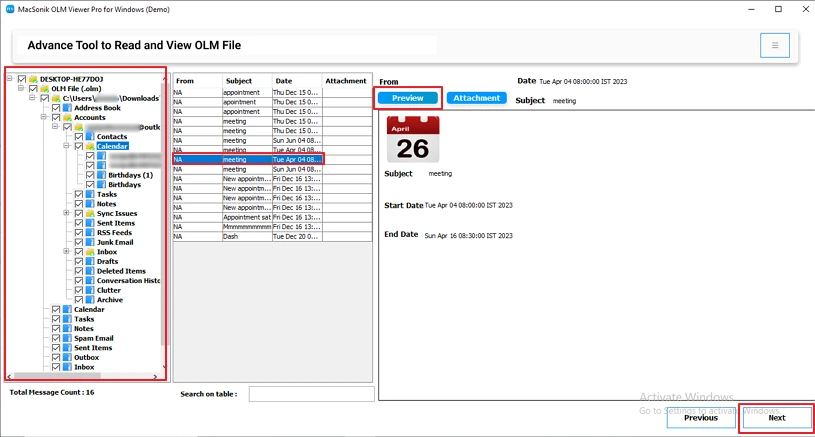Toggle the Accounts checkbox
This screenshot has height=437, width=815.
[x=56, y=117]
